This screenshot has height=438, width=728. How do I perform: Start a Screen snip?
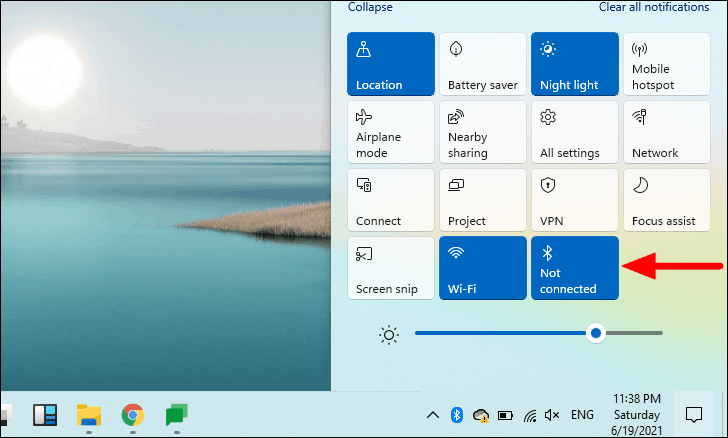click(x=391, y=268)
